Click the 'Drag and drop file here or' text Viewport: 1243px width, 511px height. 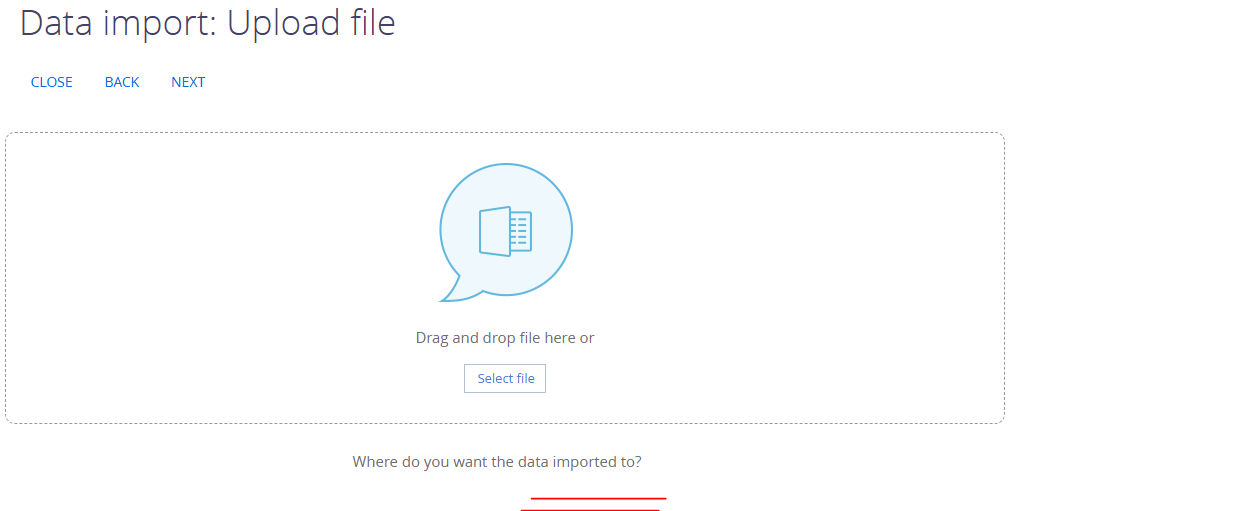(505, 338)
